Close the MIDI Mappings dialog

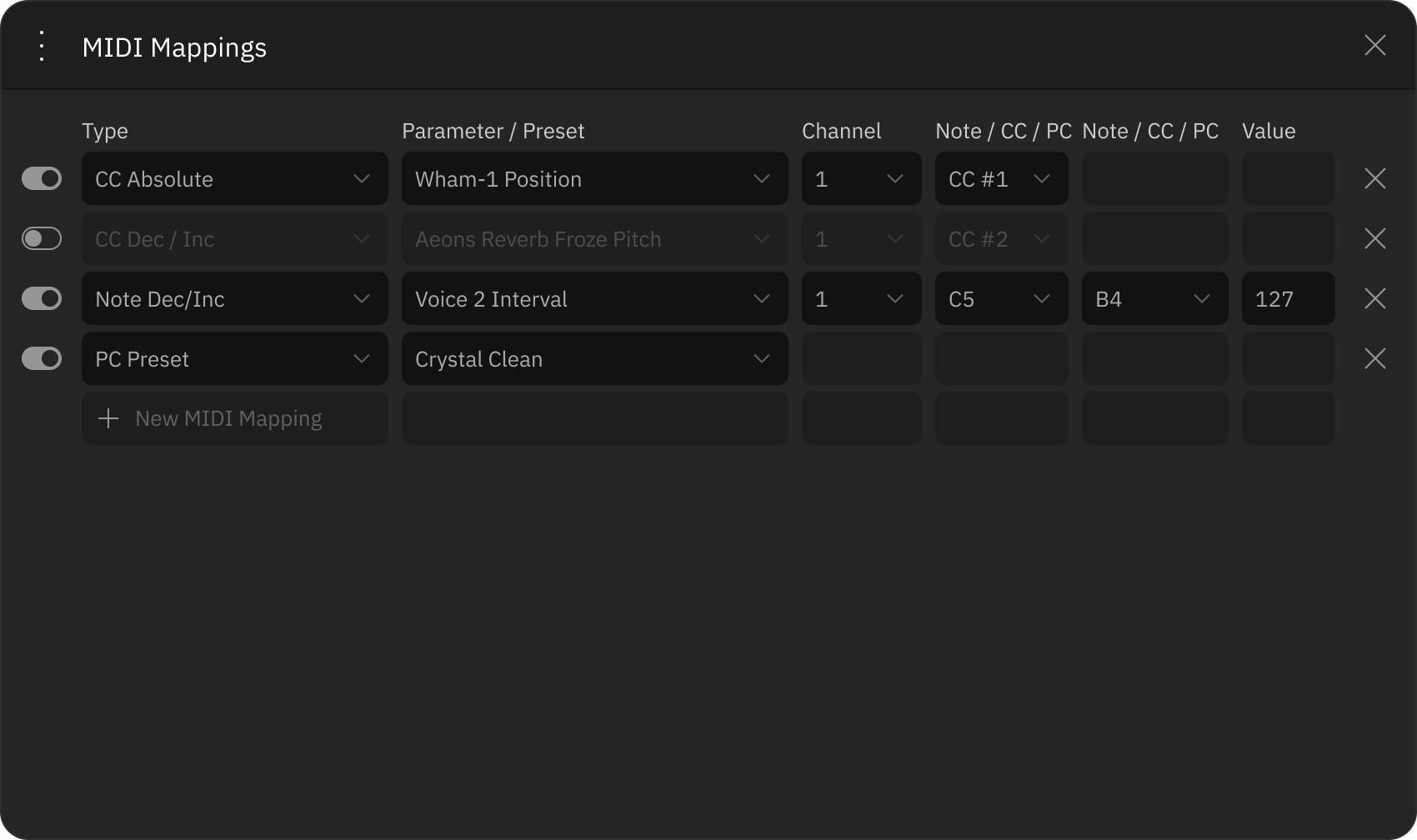pyautogui.click(x=1375, y=46)
